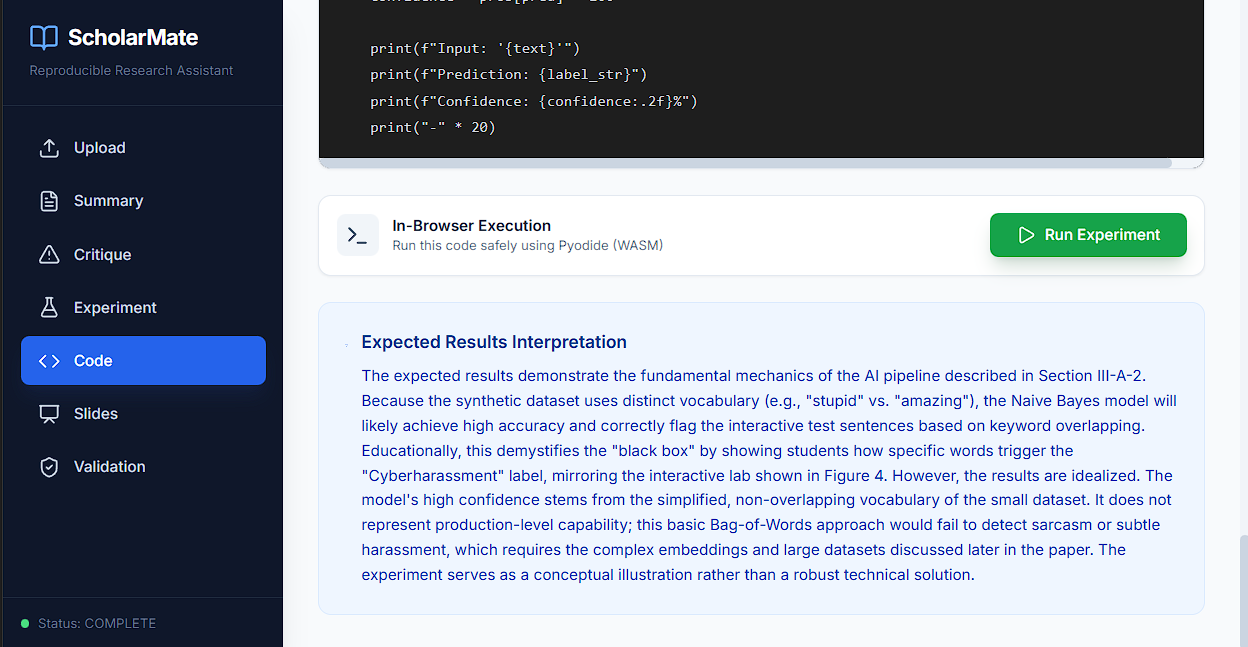Click the Summary document icon
This screenshot has height=647, width=1248.
click(49, 201)
